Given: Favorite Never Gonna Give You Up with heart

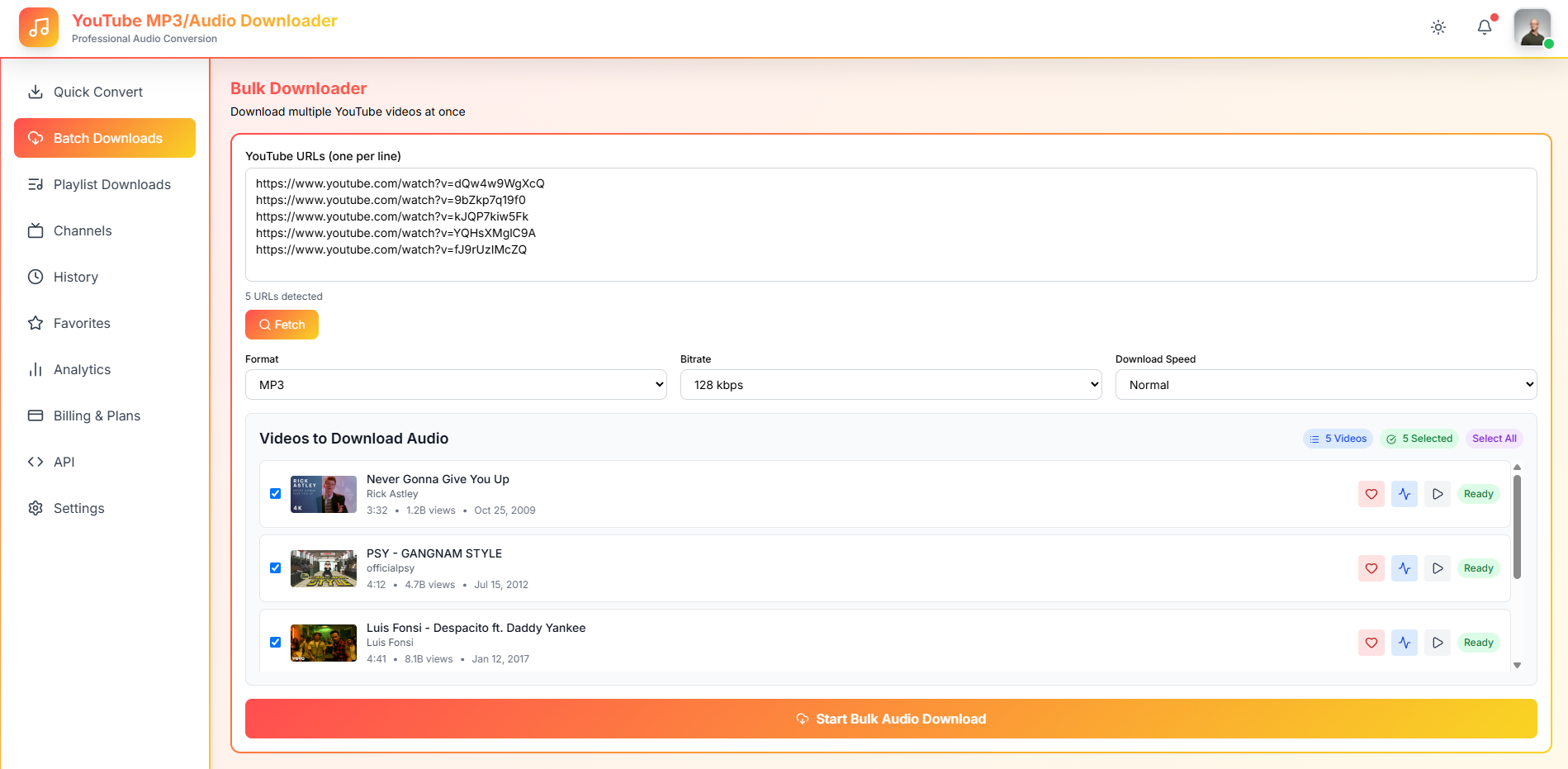Looking at the screenshot, I should [1371, 494].
